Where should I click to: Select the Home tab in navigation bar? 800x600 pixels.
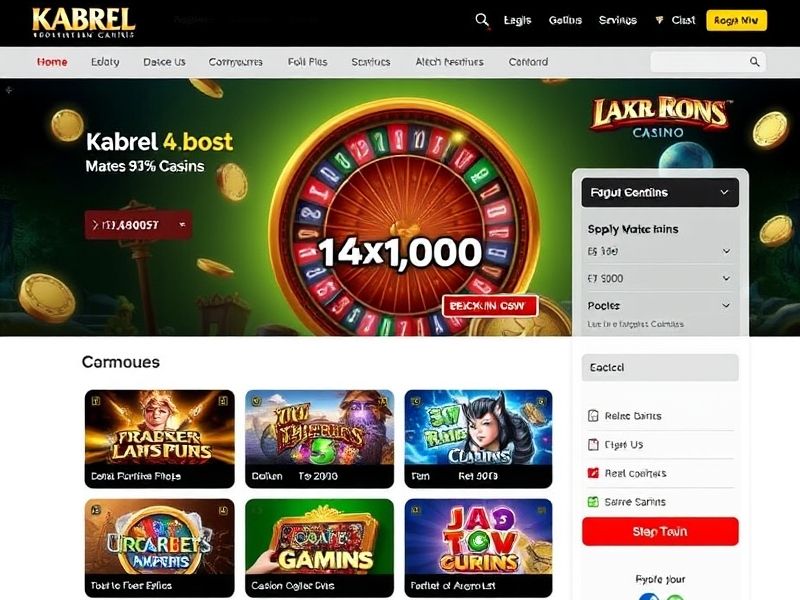click(x=52, y=62)
